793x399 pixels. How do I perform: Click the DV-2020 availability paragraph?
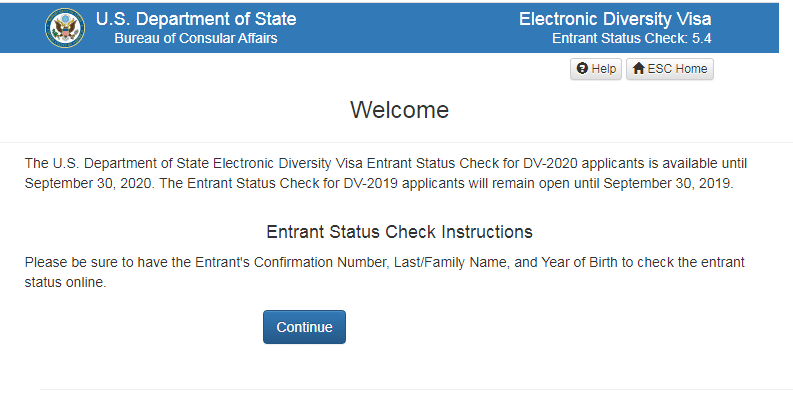tap(386, 173)
